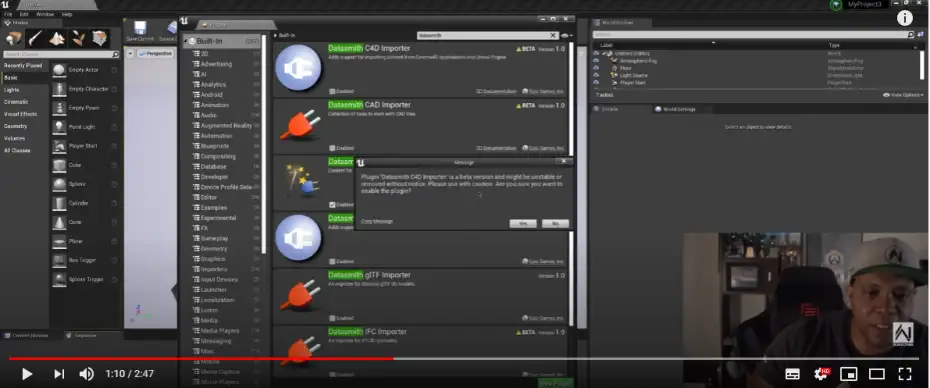Screen dimensions: 930x388
Task: Select Blueprints plugin category
Action: (x=215, y=146)
